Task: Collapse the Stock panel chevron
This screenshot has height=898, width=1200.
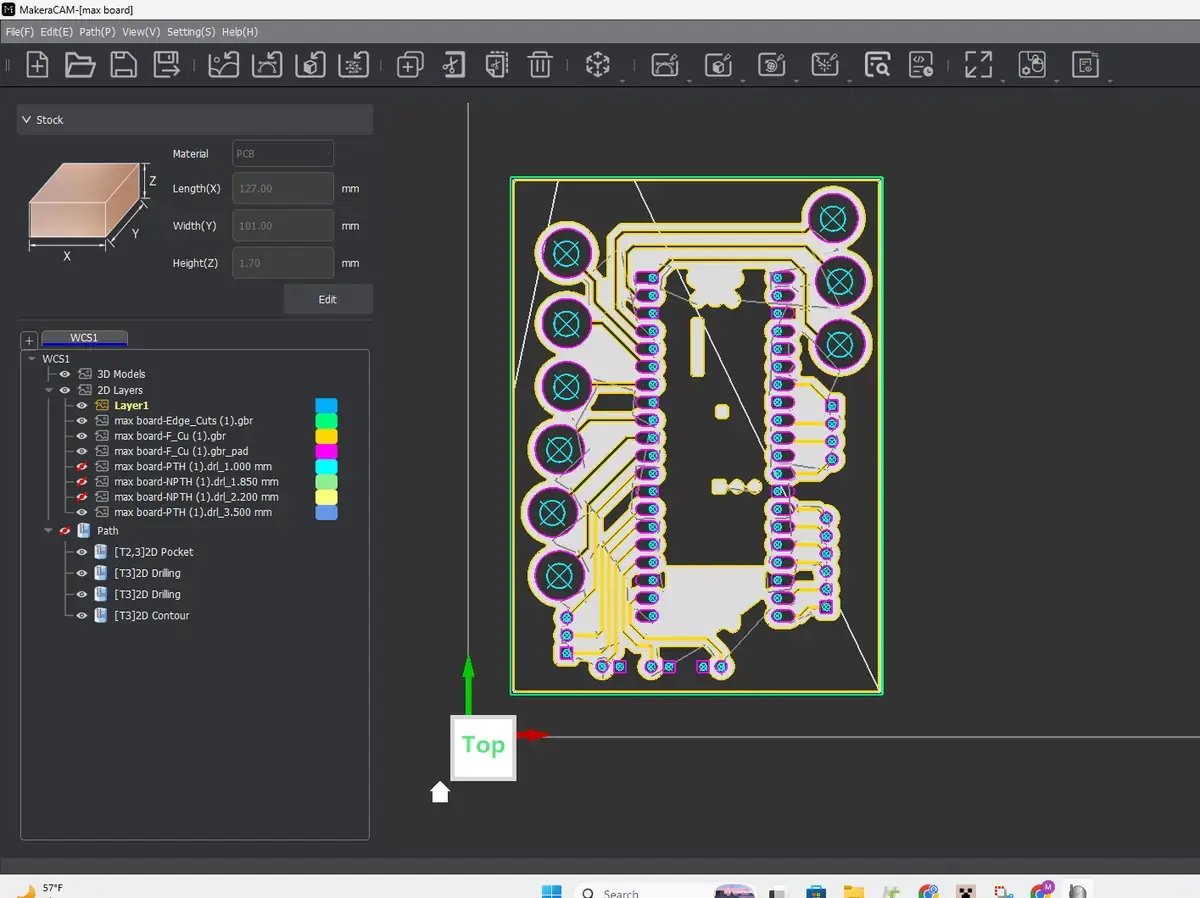Action: [x=27, y=120]
